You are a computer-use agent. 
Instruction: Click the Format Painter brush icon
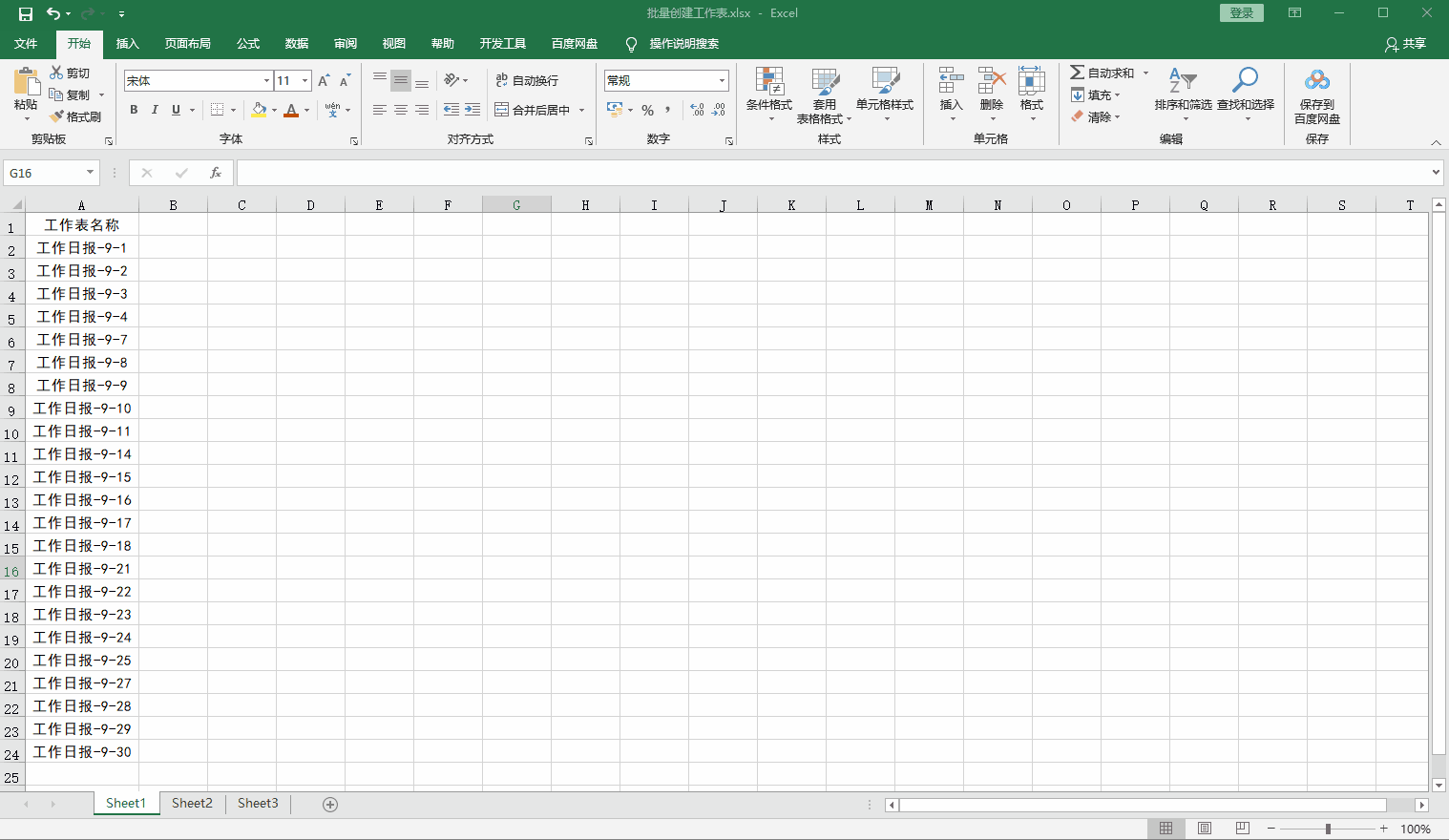pyautogui.click(x=57, y=116)
